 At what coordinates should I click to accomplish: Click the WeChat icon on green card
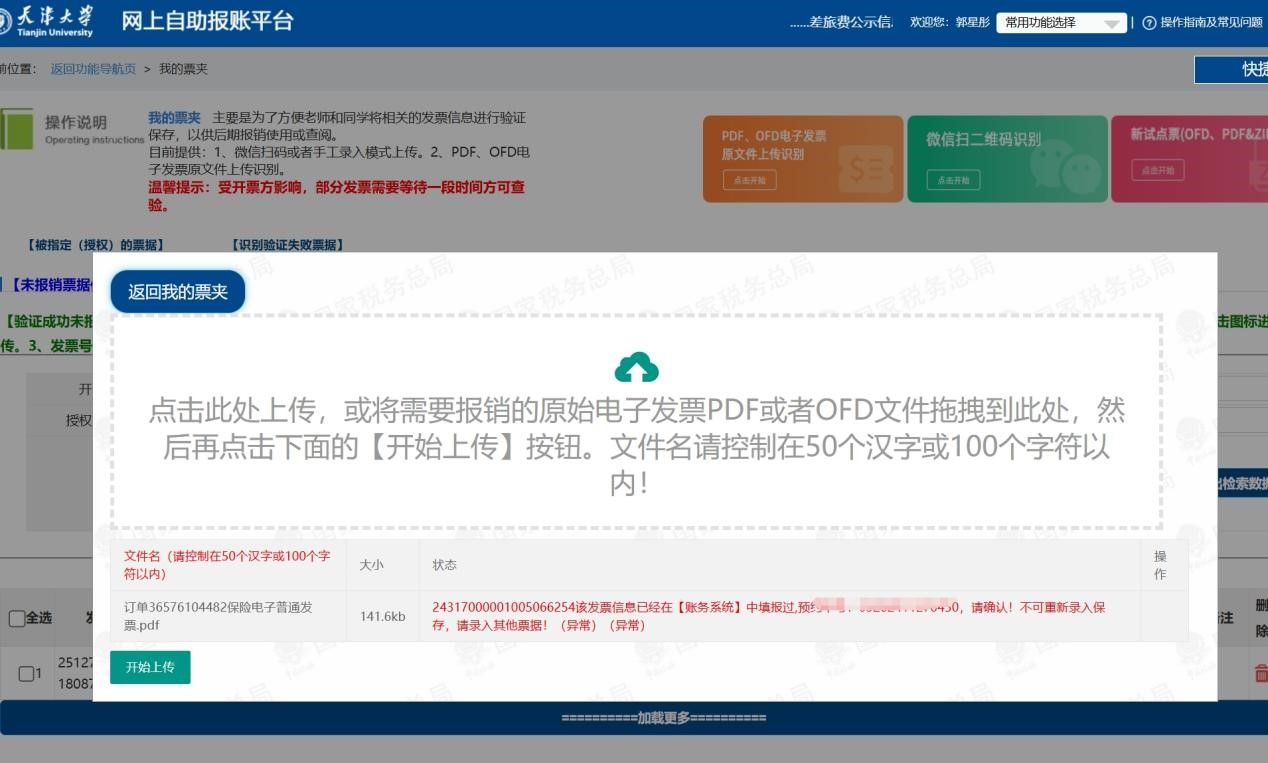pos(1064,168)
